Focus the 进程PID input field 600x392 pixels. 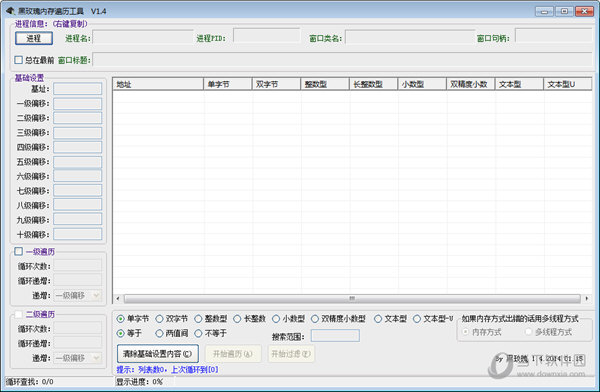tap(267, 35)
